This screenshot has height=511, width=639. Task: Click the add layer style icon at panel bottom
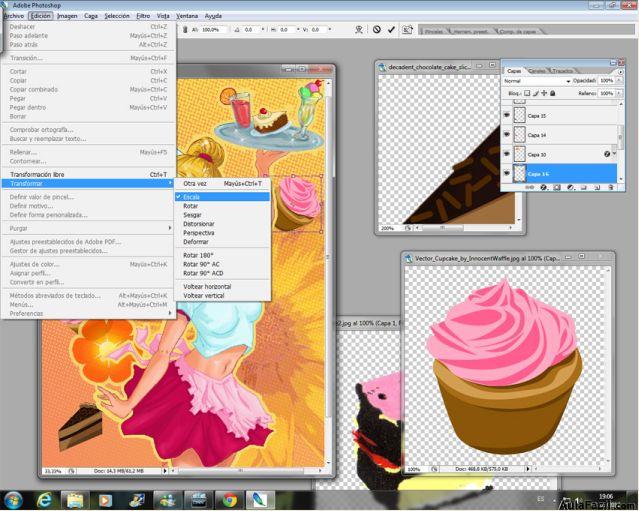coord(544,187)
